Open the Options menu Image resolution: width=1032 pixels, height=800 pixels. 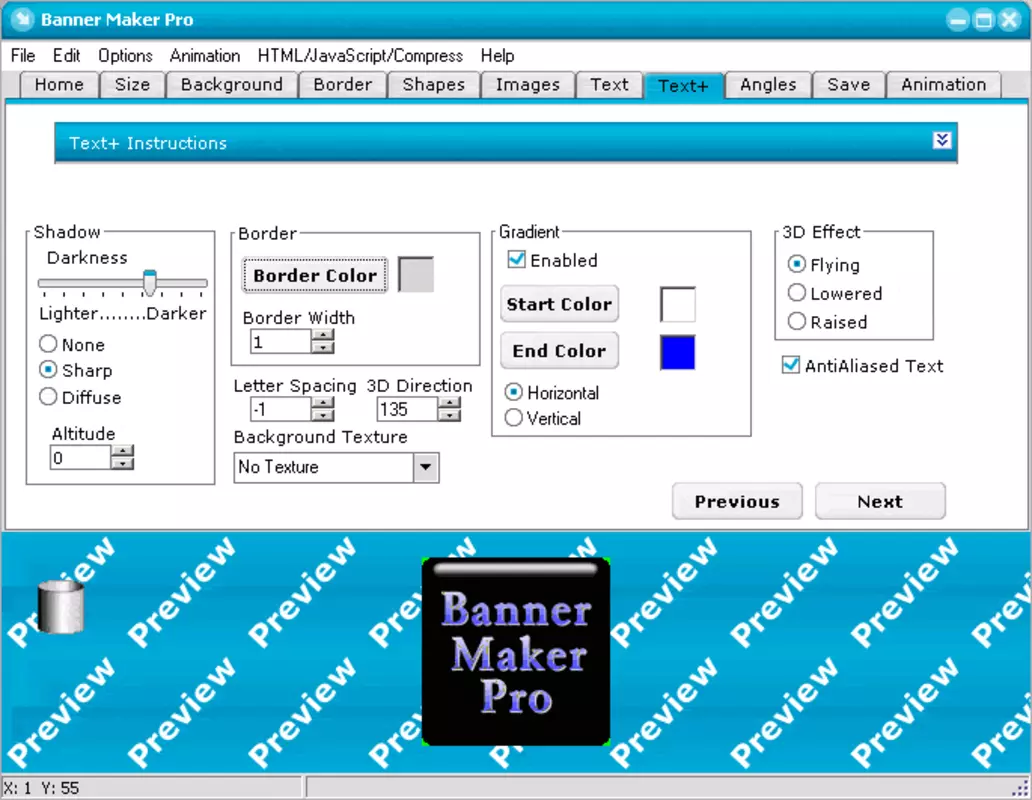[125, 56]
